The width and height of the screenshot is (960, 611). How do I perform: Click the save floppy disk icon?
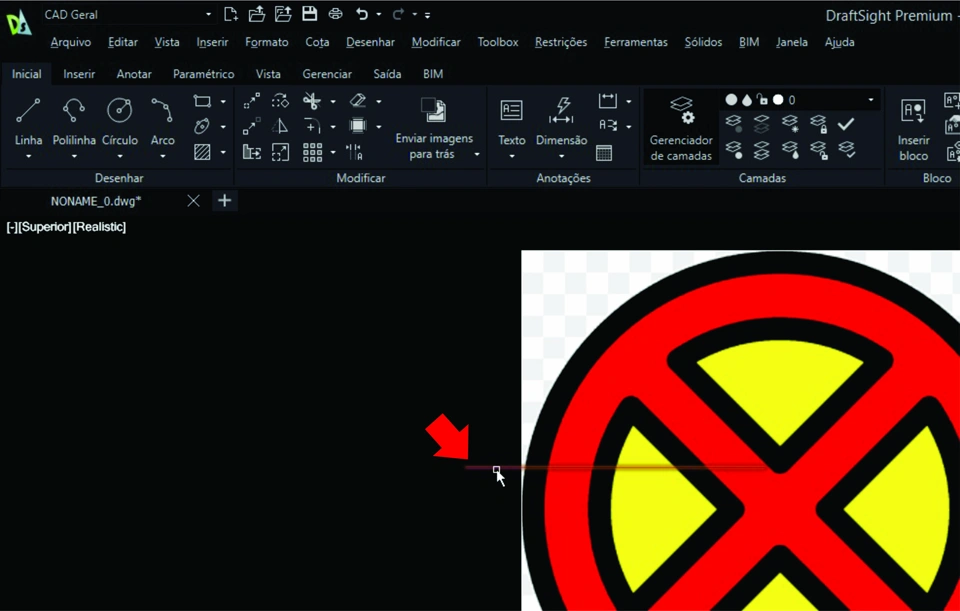pos(310,14)
